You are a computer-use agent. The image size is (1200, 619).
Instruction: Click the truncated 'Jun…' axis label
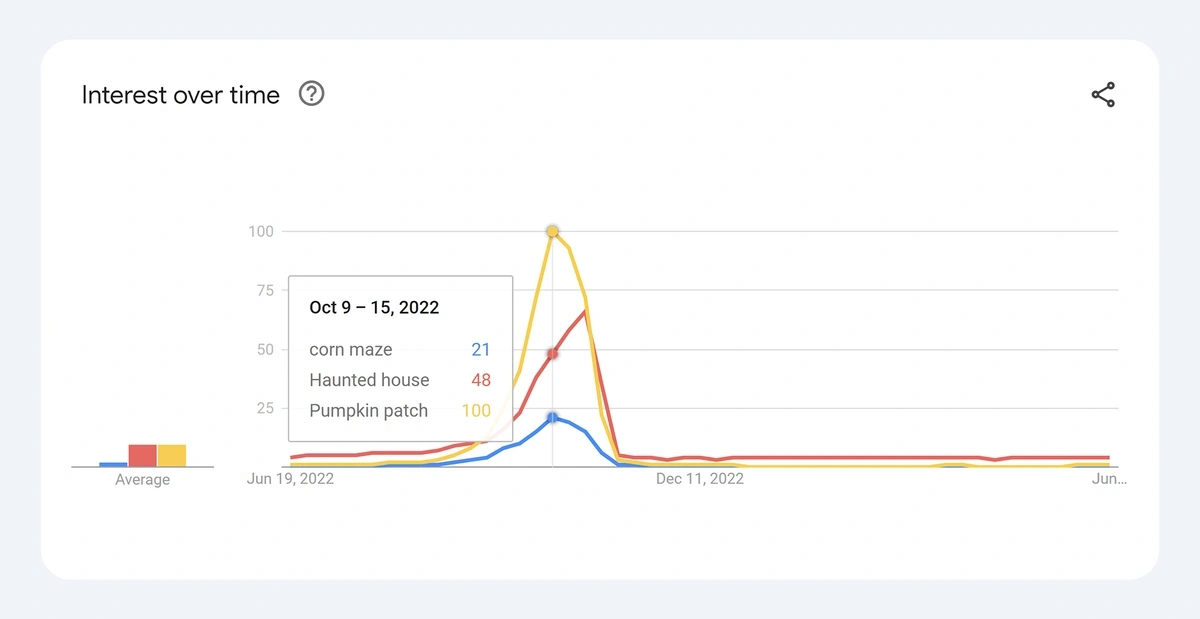[1108, 479]
